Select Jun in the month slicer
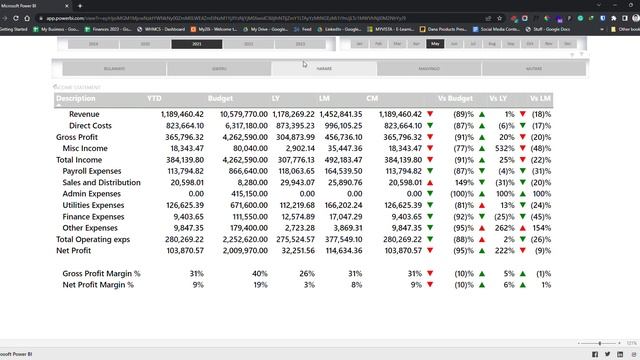640x360 pixels. pos(454,44)
